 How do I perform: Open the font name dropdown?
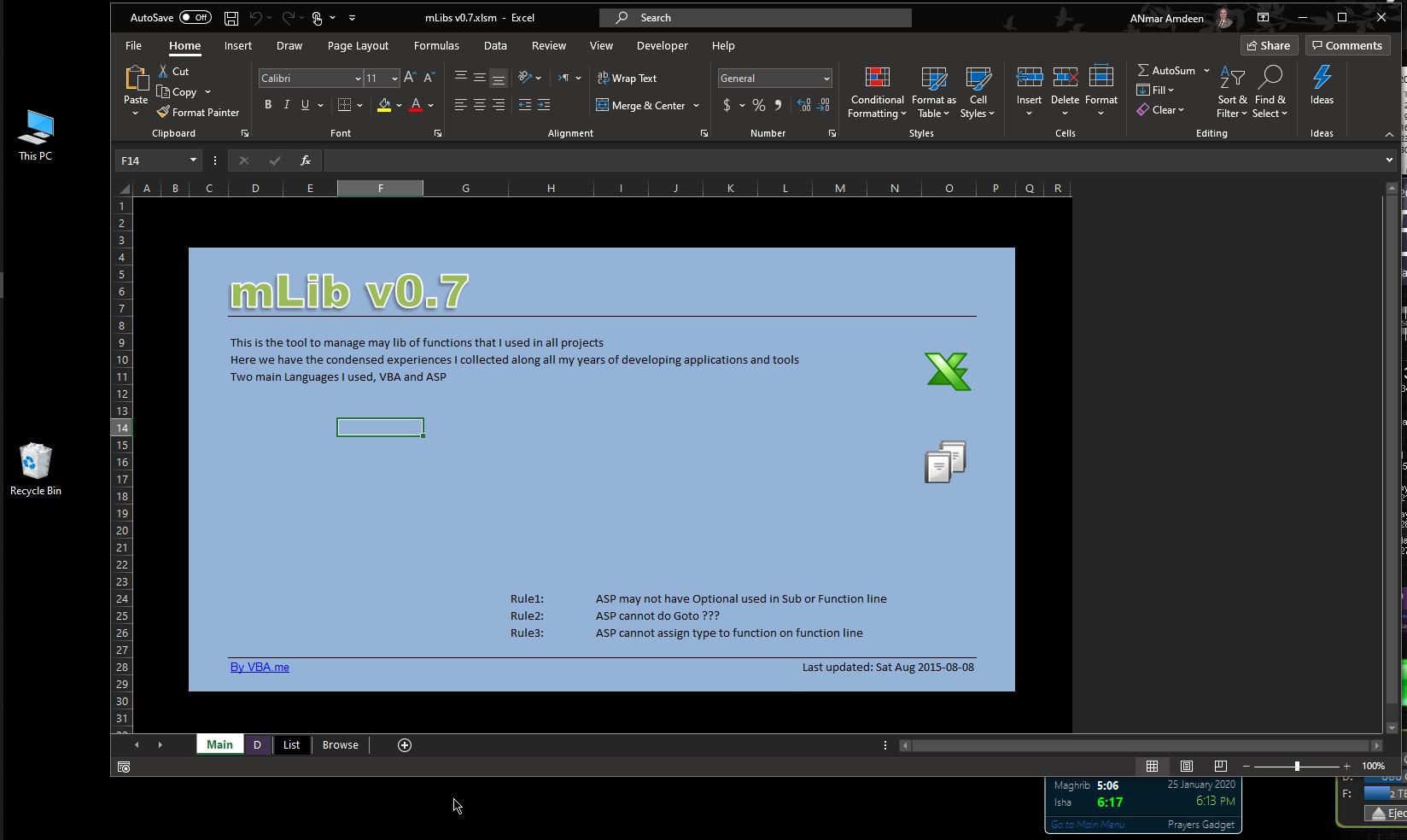(357, 79)
